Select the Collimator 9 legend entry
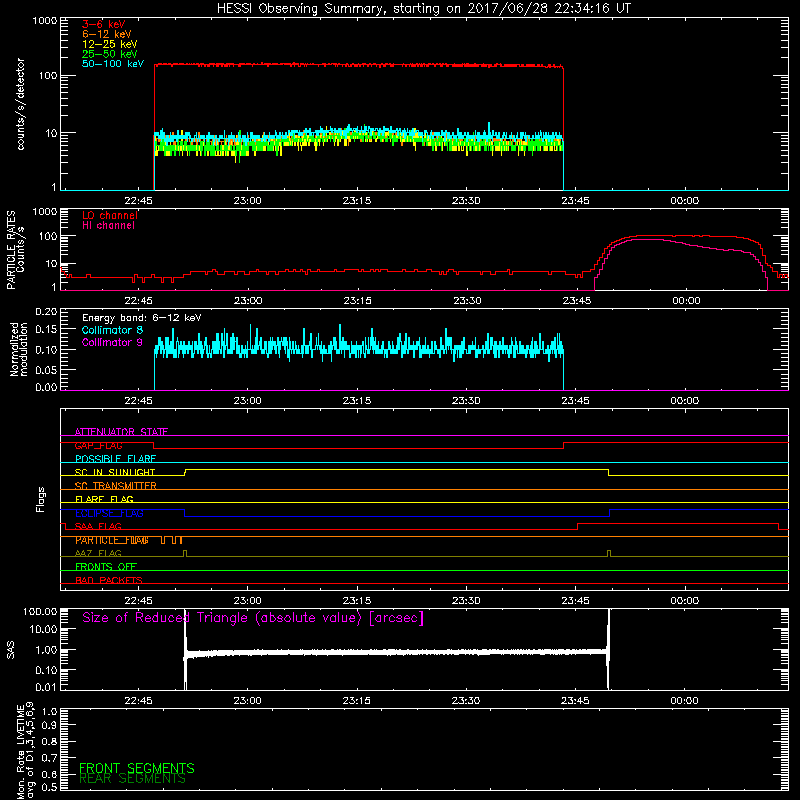Viewport: 800px width, 800px height. [x=112, y=342]
